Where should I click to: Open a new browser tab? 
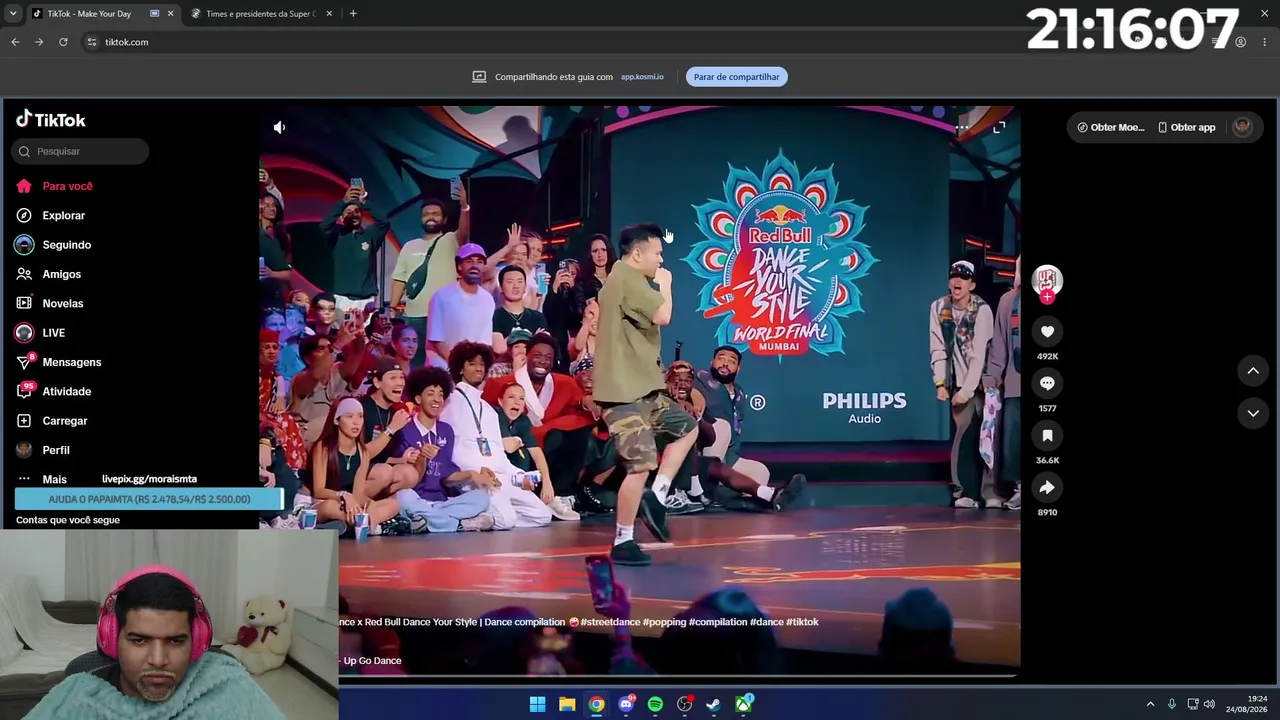353,14
